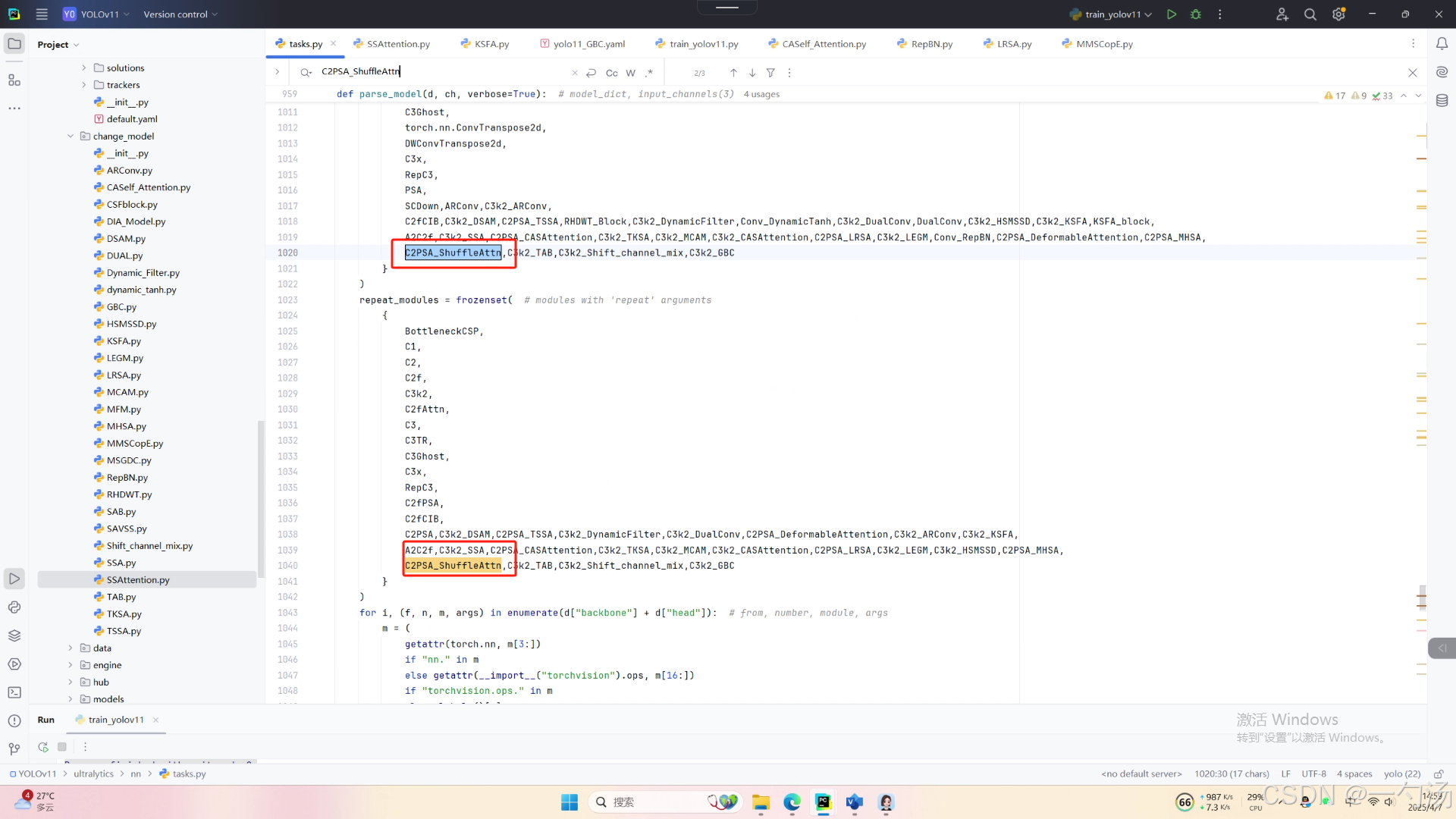Go to the next search occurrence arrow

(x=752, y=73)
